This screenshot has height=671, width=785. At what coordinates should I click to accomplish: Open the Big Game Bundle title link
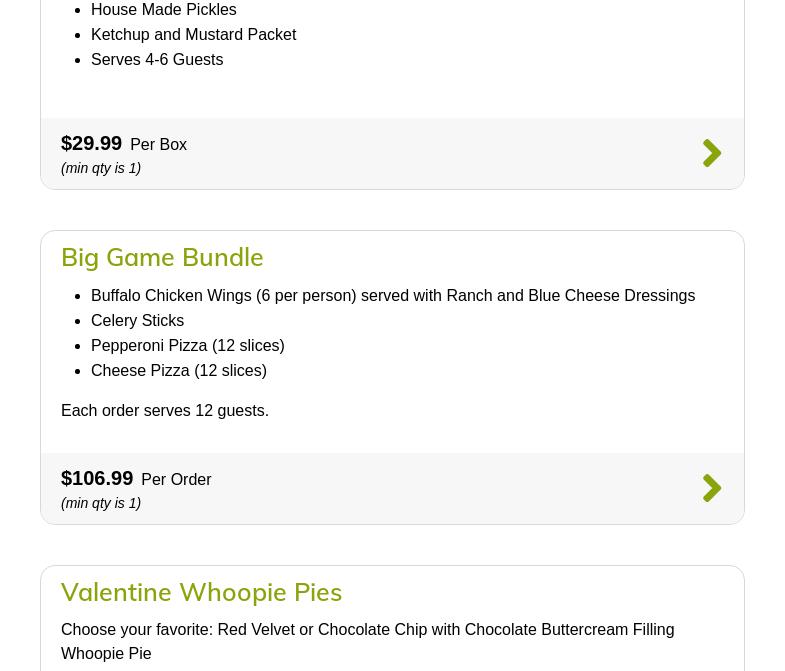tap(162, 257)
